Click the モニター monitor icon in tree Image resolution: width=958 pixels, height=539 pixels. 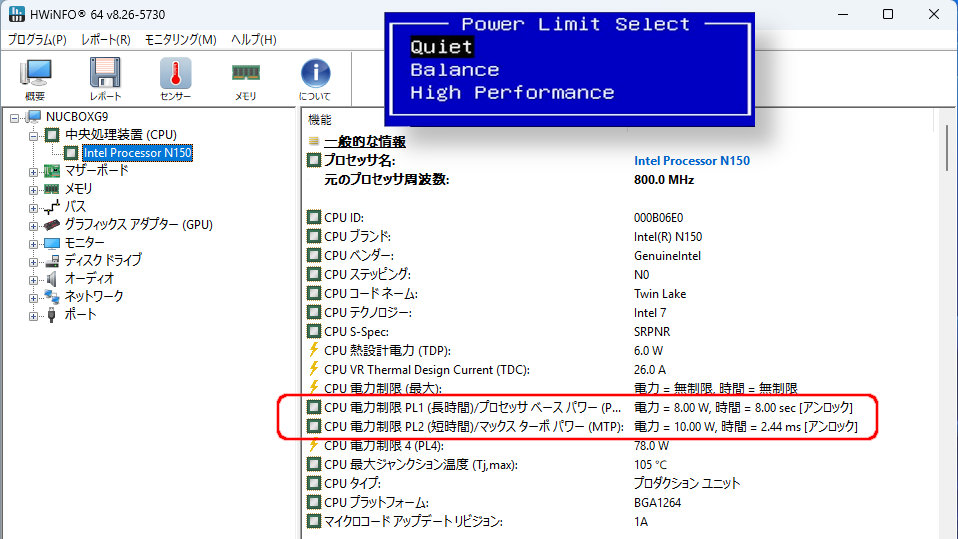(x=52, y=243)
